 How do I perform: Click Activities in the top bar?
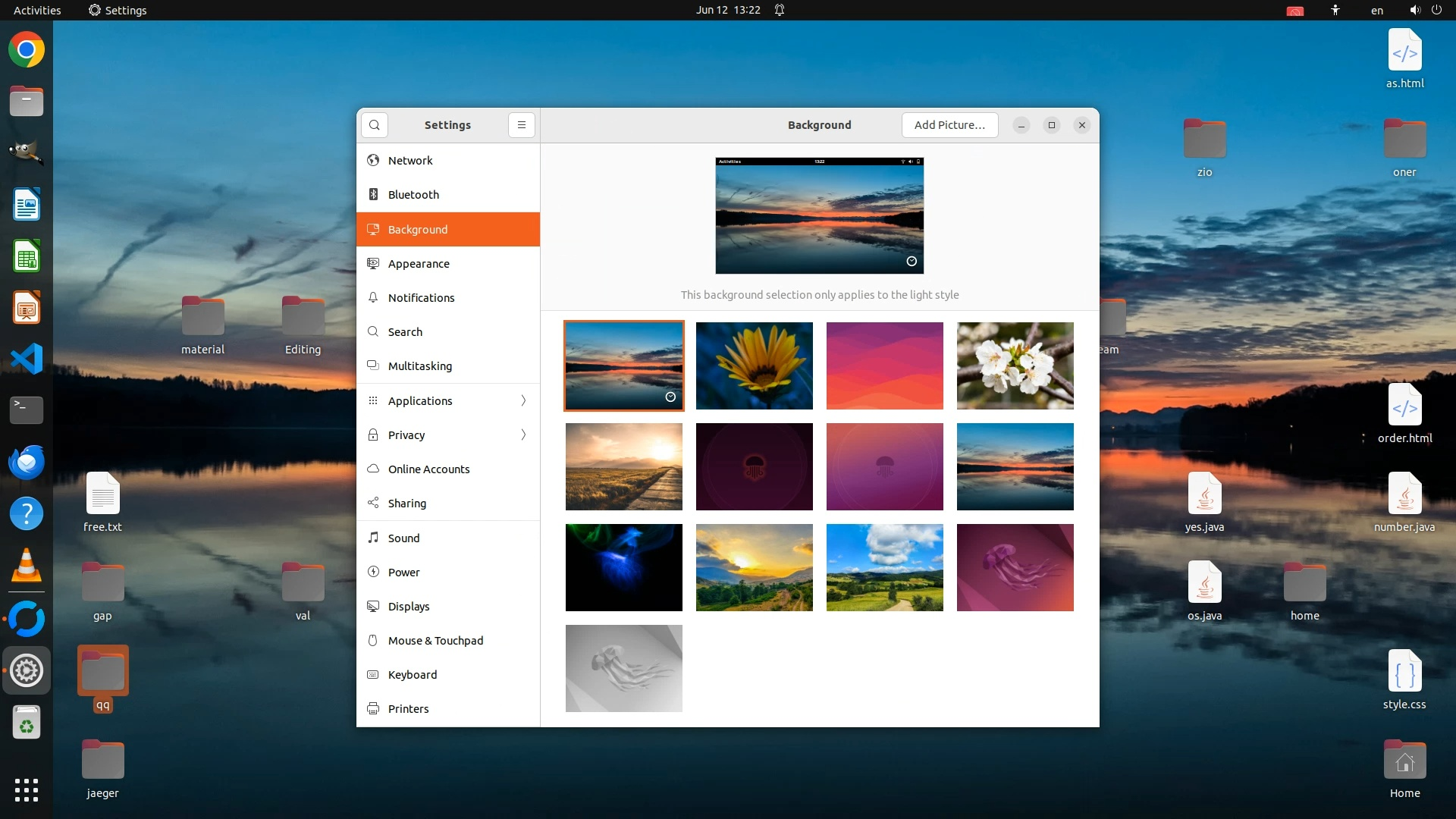pos(37,11)
